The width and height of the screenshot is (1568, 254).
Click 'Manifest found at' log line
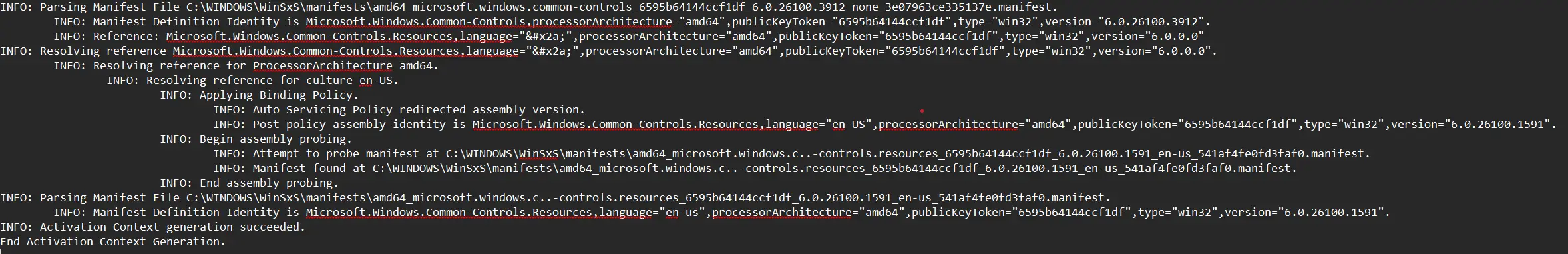755,168
